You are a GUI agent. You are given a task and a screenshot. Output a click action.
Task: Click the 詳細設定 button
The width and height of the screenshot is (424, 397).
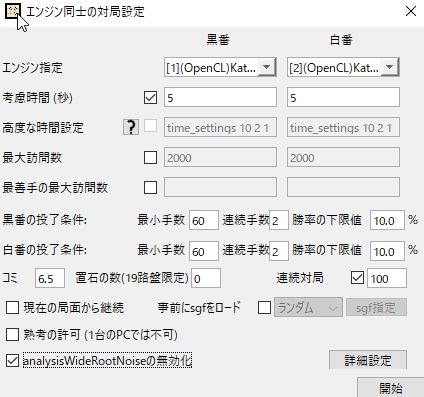pos(368,360)
